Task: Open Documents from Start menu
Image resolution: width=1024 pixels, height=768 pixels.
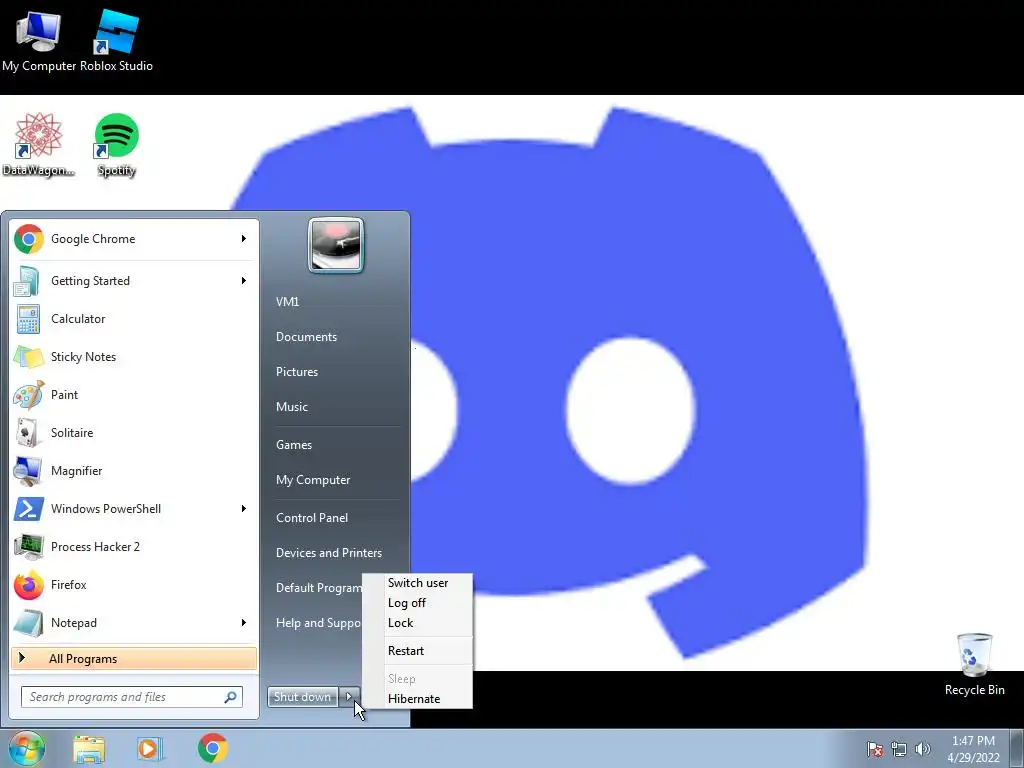Action: click(306, 337)
